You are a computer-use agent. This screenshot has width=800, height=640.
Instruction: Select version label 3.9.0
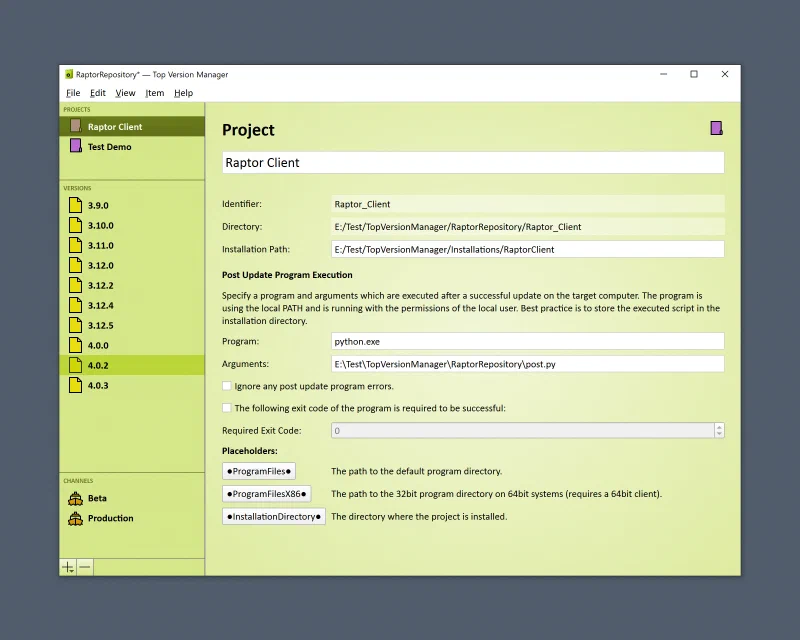click(98, 205)
